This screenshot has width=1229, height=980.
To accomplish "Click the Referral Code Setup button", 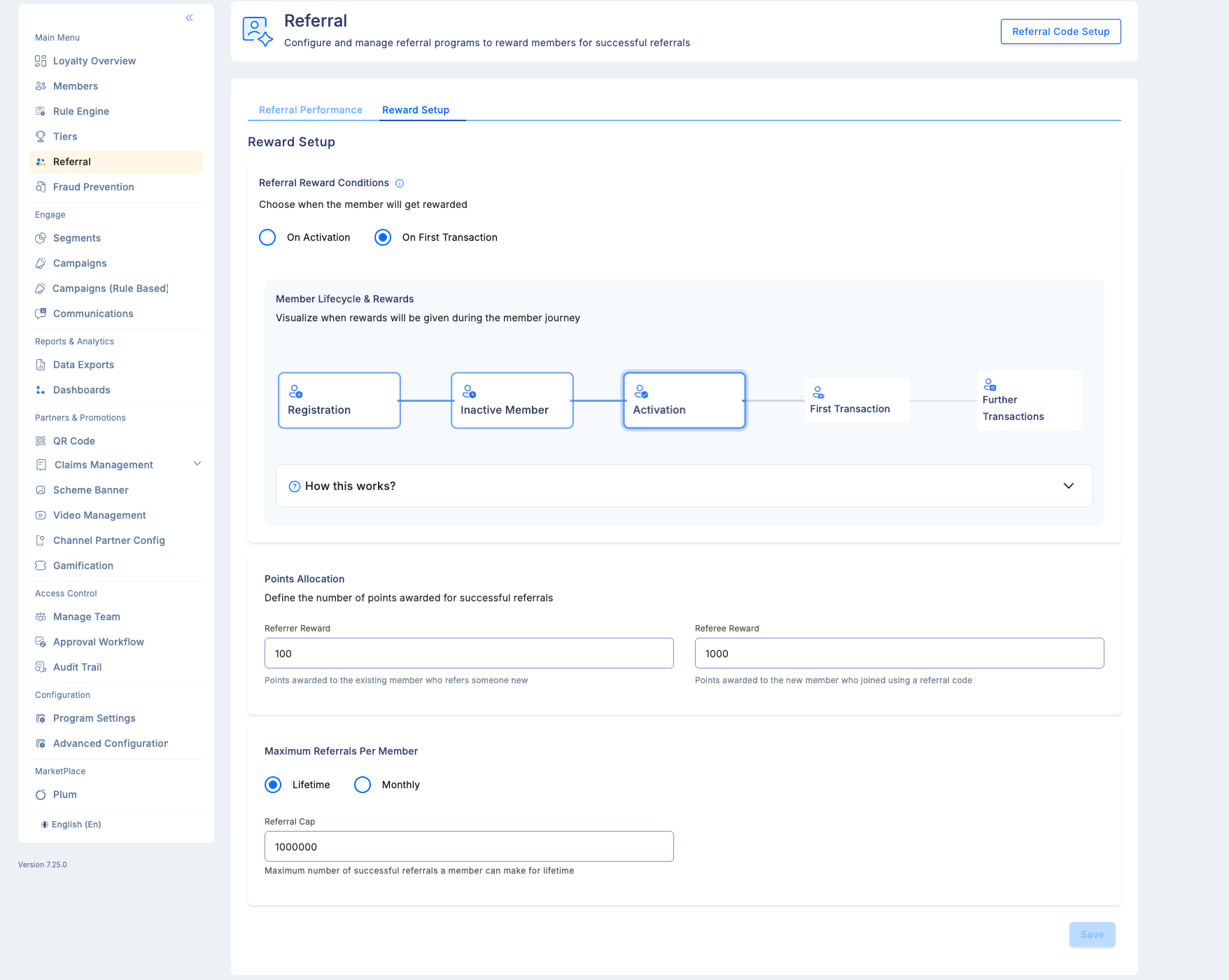I will 1060,31.
